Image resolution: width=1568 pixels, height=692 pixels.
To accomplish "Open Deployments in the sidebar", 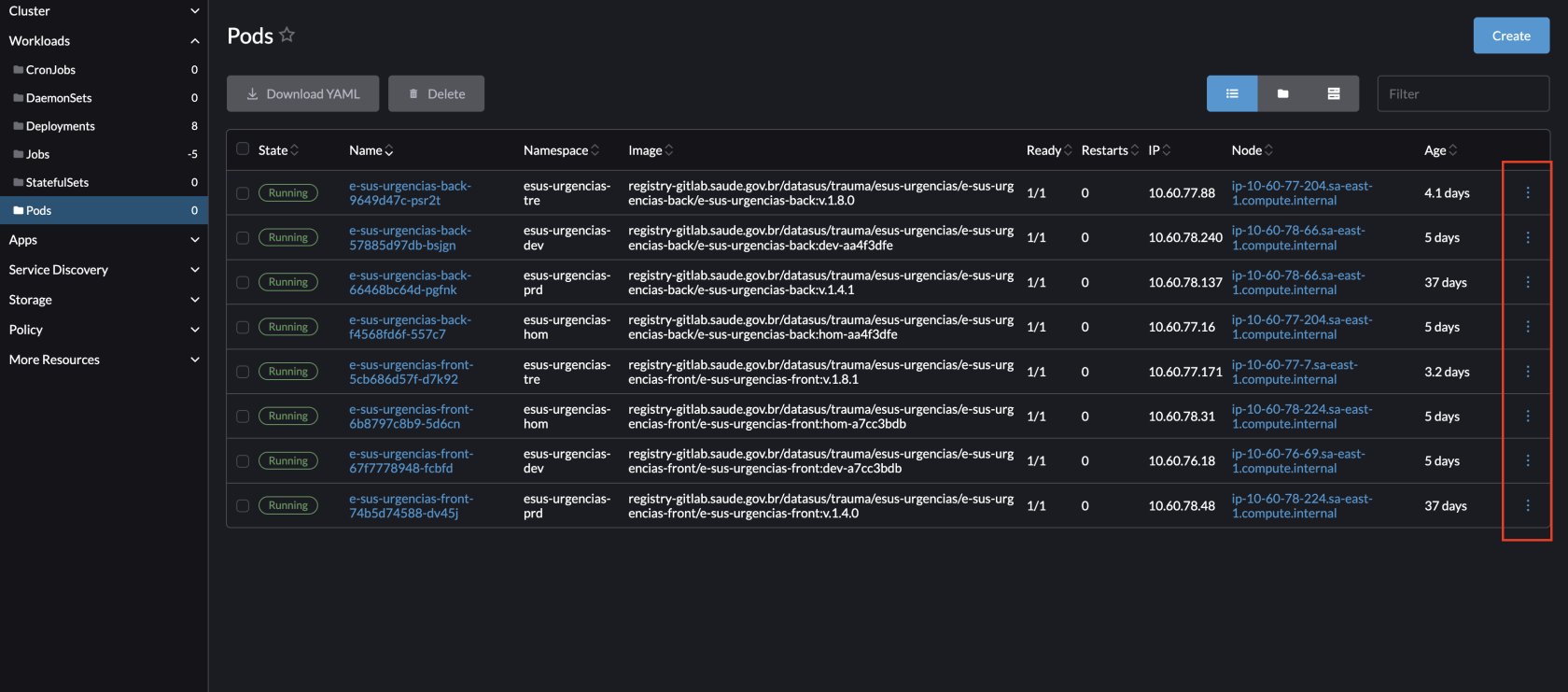I will coord(61,126).
